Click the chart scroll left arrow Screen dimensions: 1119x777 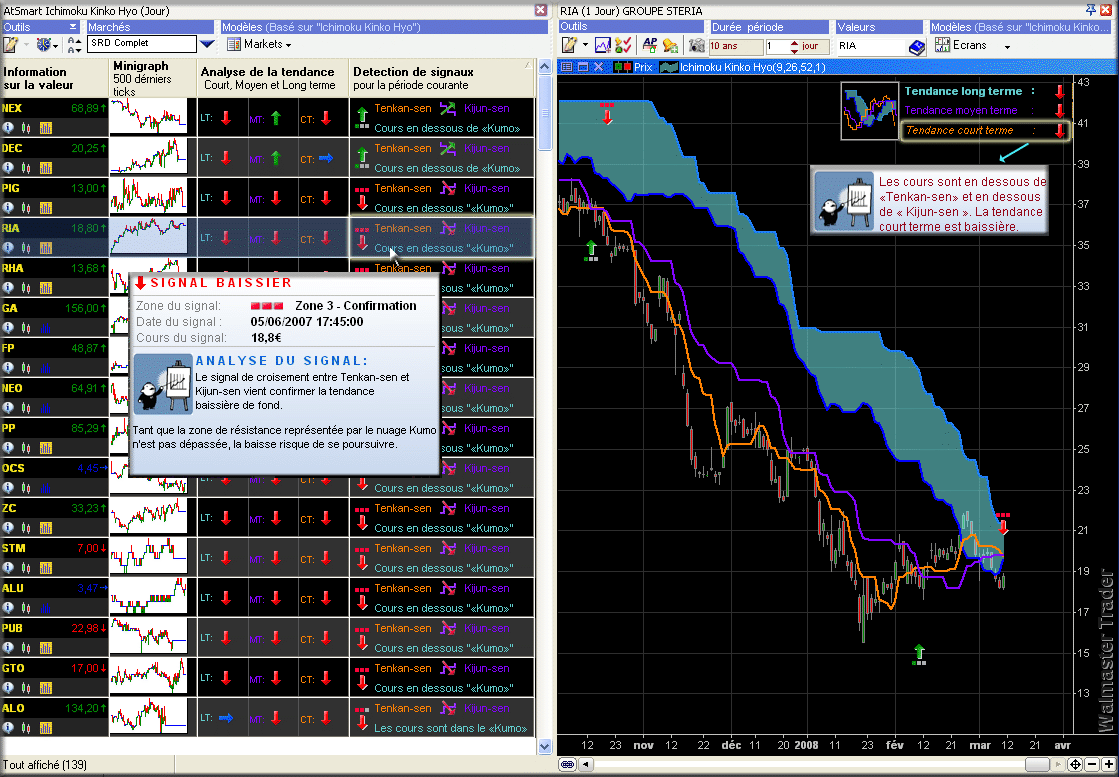click(586, 764)
